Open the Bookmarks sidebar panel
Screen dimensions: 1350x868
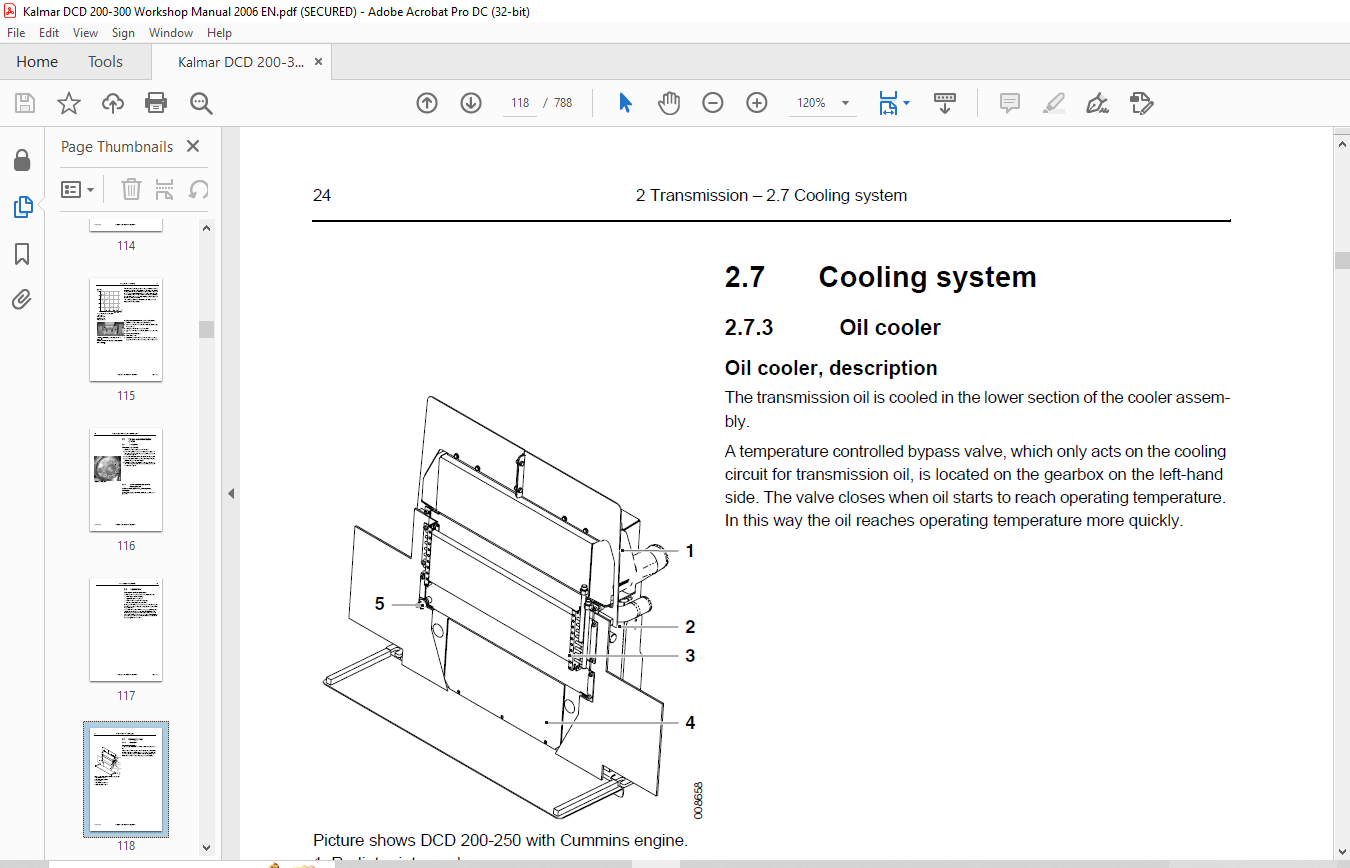22,254
